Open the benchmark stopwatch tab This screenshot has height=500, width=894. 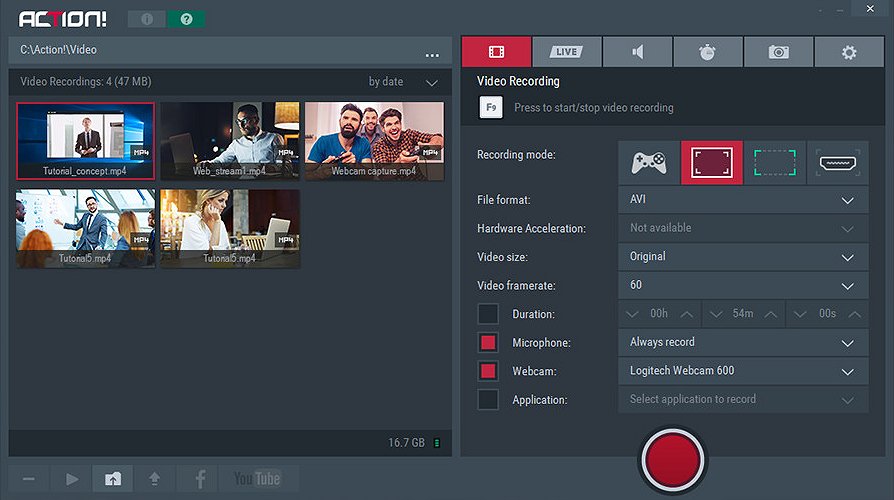[x=708, y=52]
